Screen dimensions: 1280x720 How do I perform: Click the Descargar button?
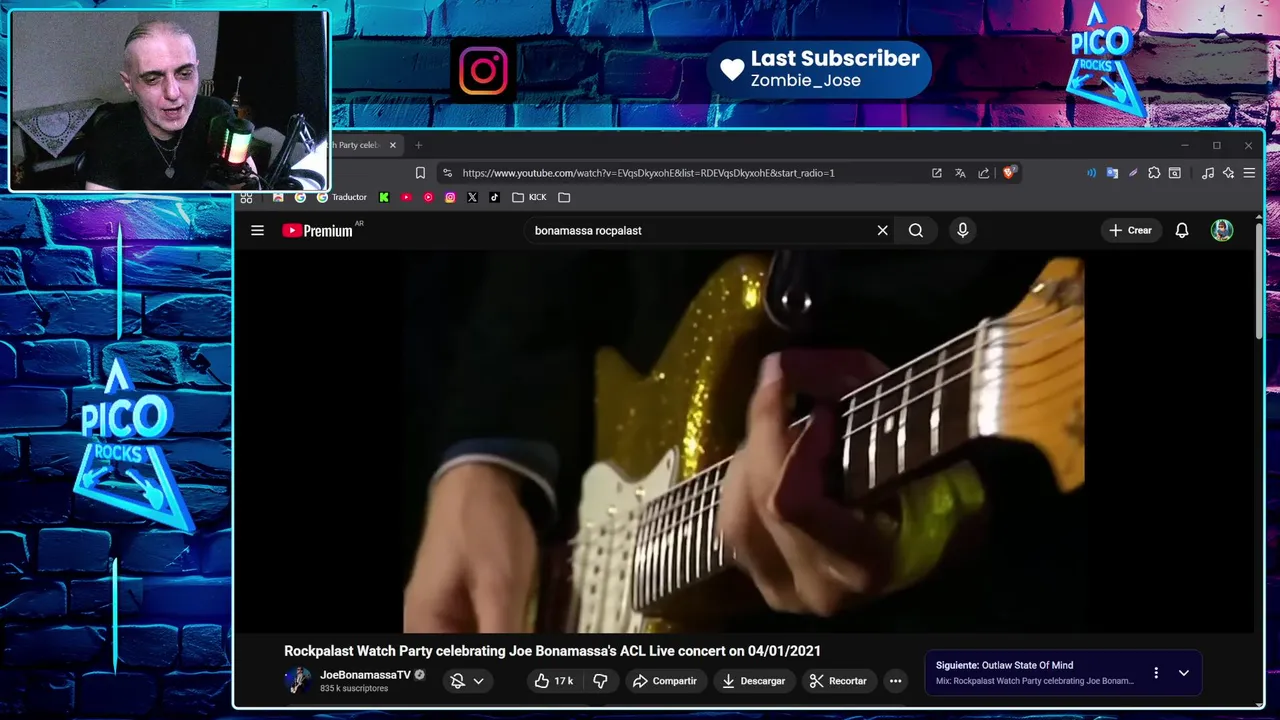[x=754, y=681]
